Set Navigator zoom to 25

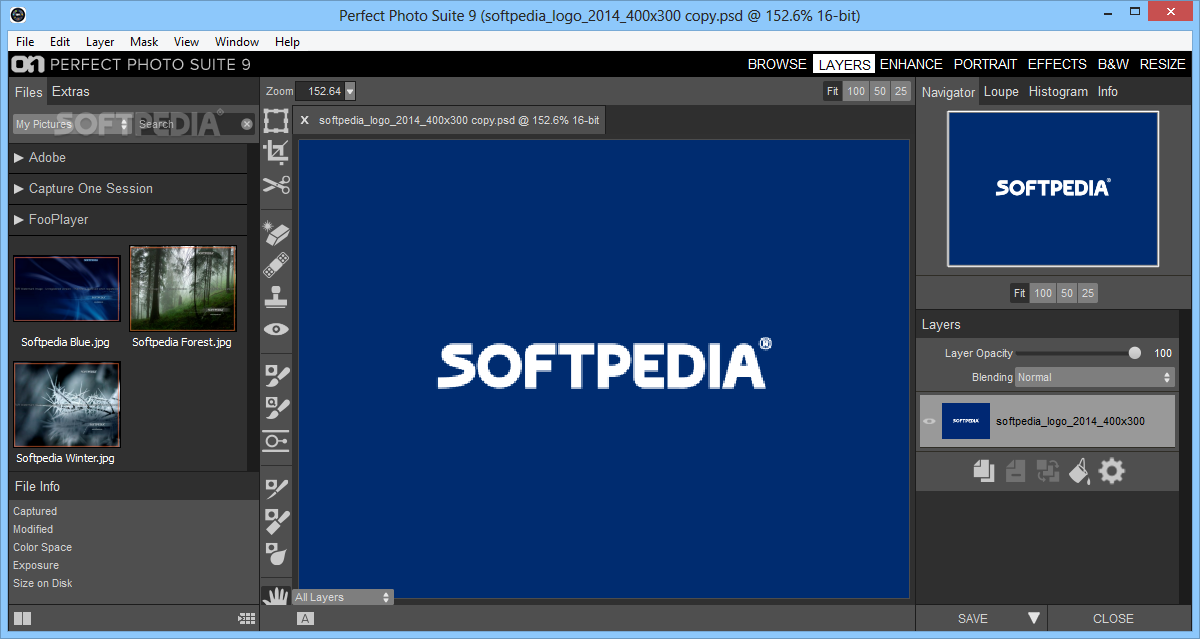(x=1088, y=293)
